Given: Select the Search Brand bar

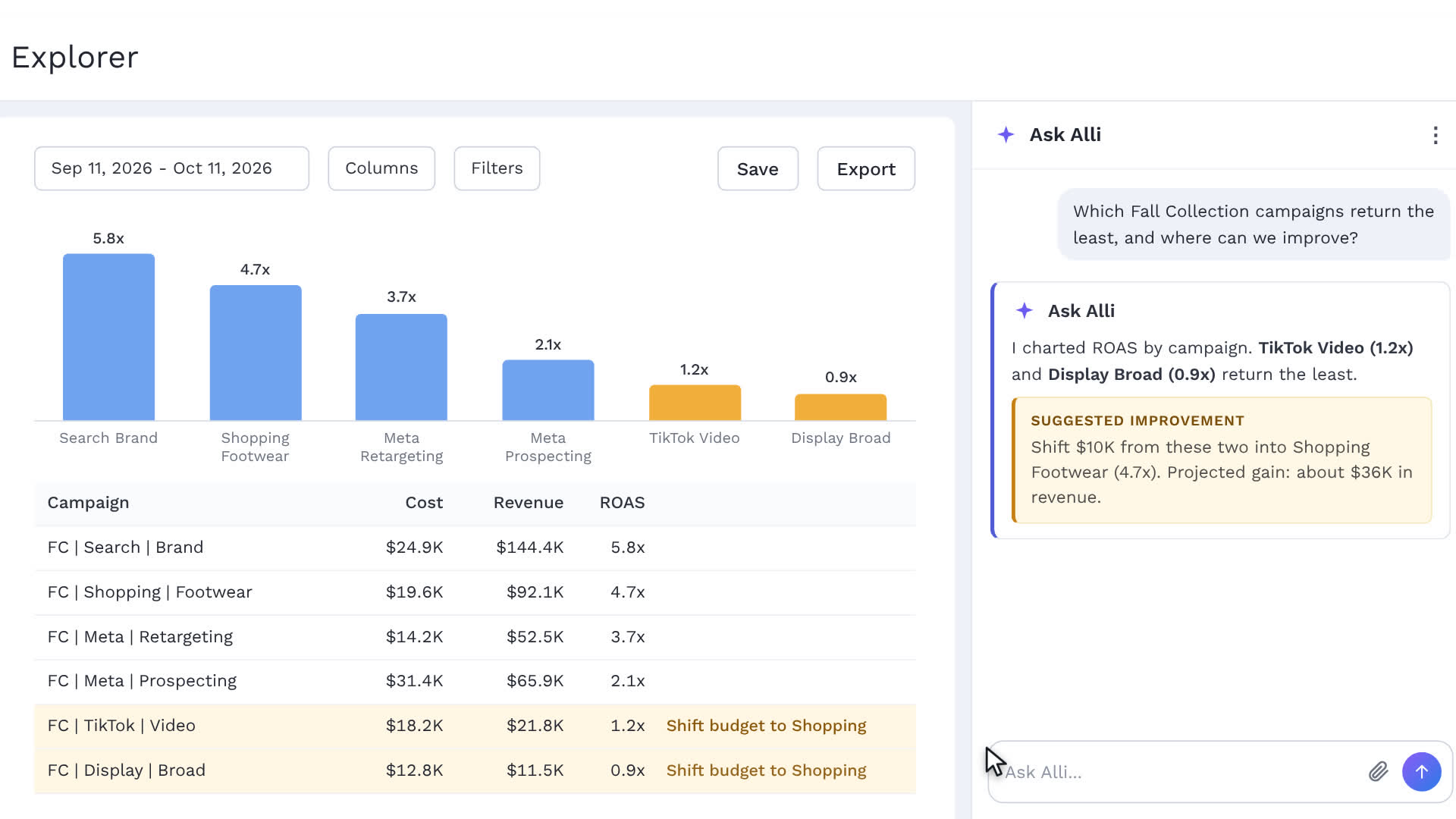Looking at the screenshot, I should tap(108, 337).
